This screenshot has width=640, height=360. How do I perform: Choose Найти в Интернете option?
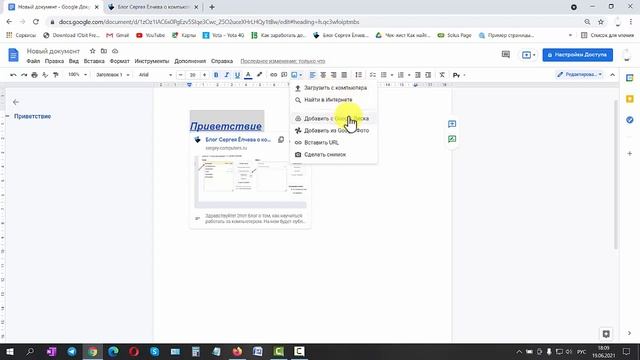point(333,100)
